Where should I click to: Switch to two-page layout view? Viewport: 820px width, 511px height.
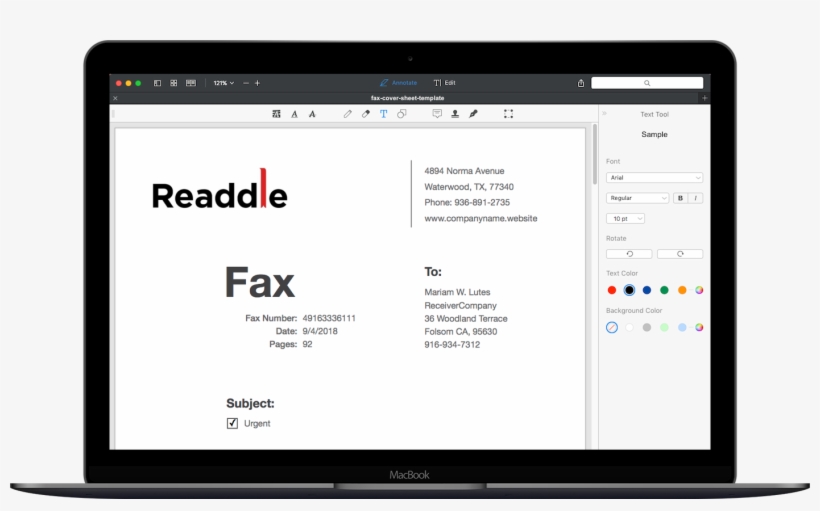(x=191, y=83)
